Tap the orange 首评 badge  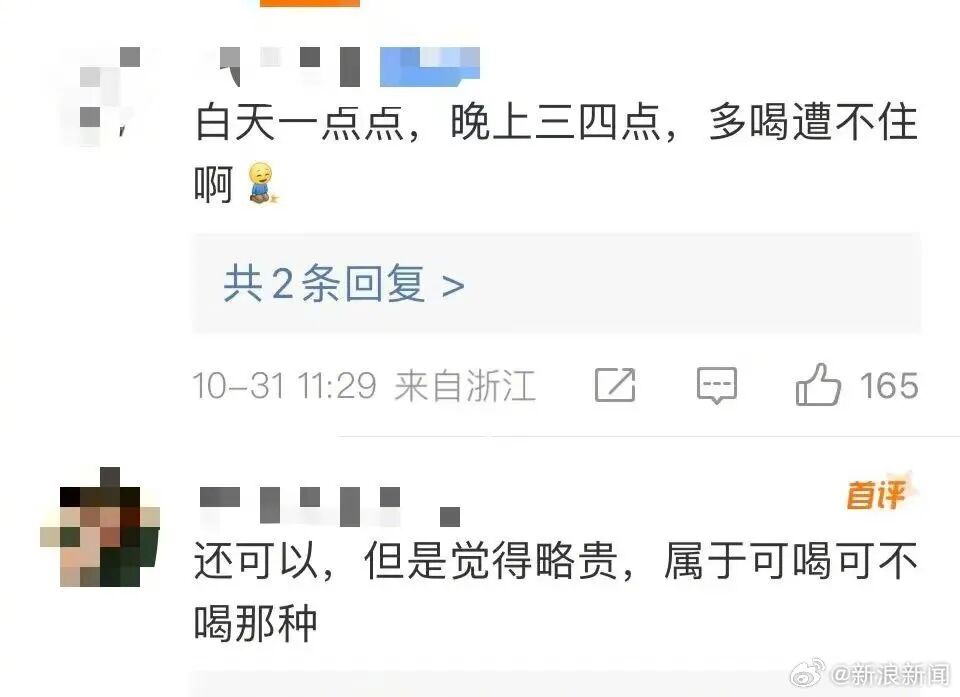[878, 493]
